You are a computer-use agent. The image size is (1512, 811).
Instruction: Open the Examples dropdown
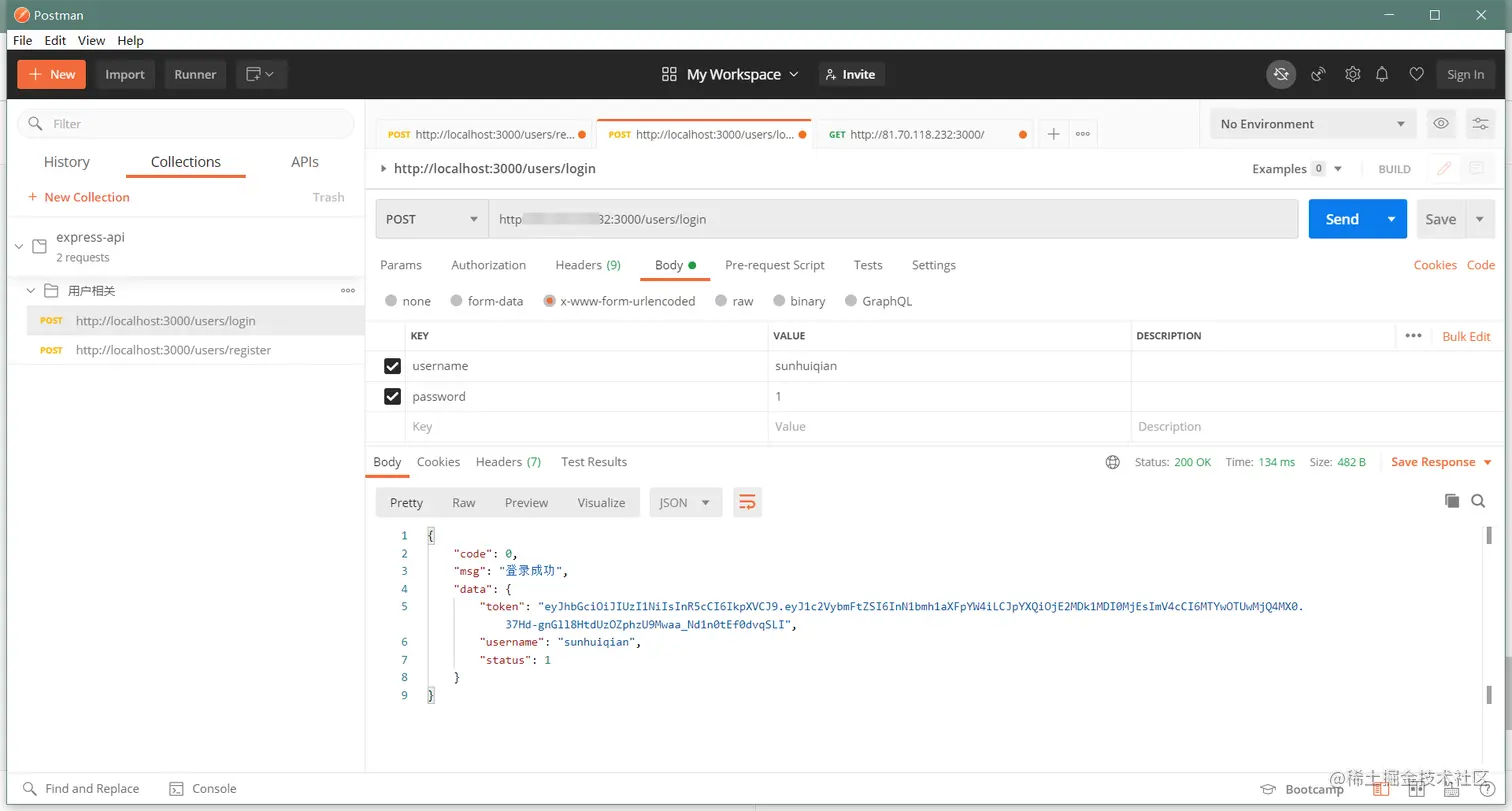click(1297, 169)
